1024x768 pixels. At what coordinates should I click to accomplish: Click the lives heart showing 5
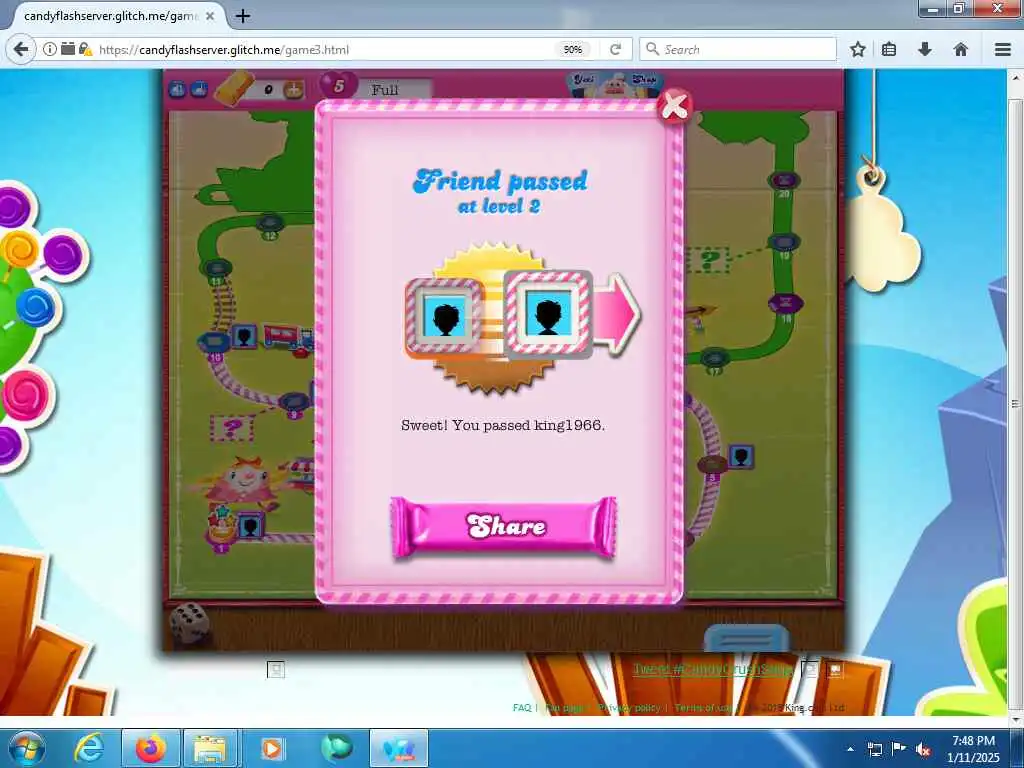[338, 86]
